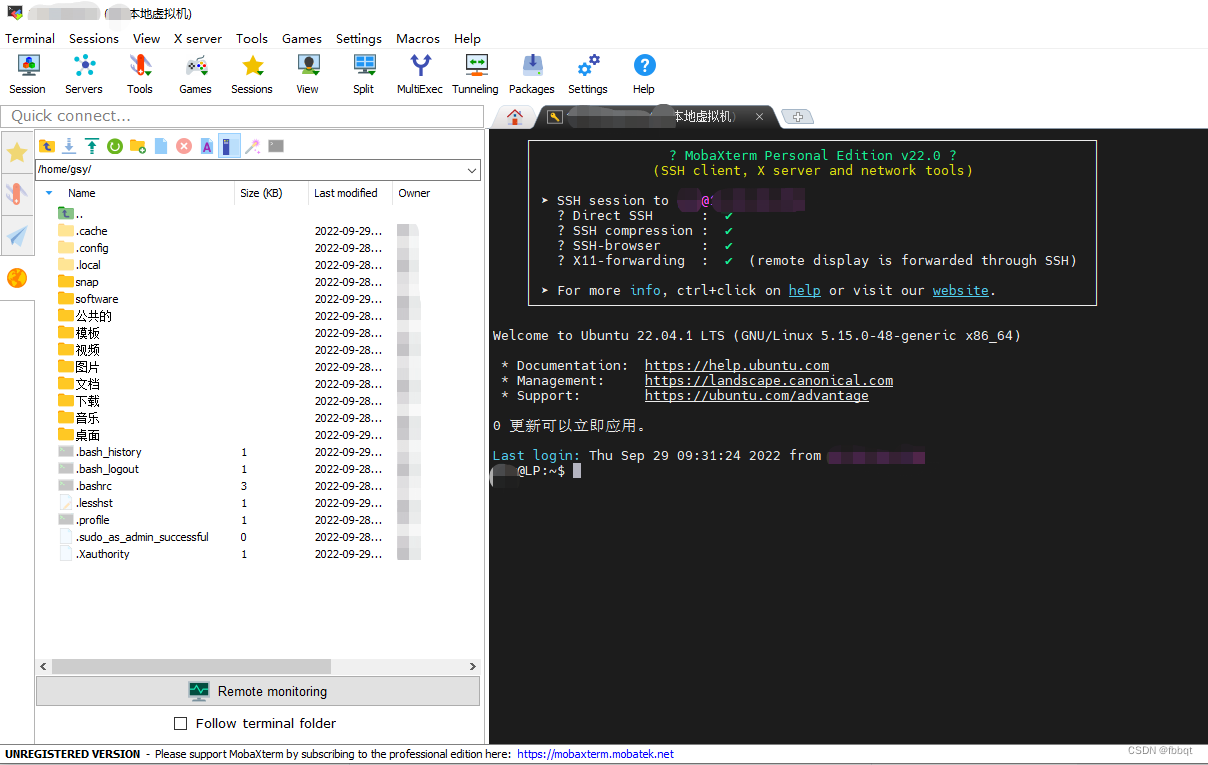Refresh the SFTP folder with green icon
This screenshot has width=1208, height=765.
pos(115,146)
